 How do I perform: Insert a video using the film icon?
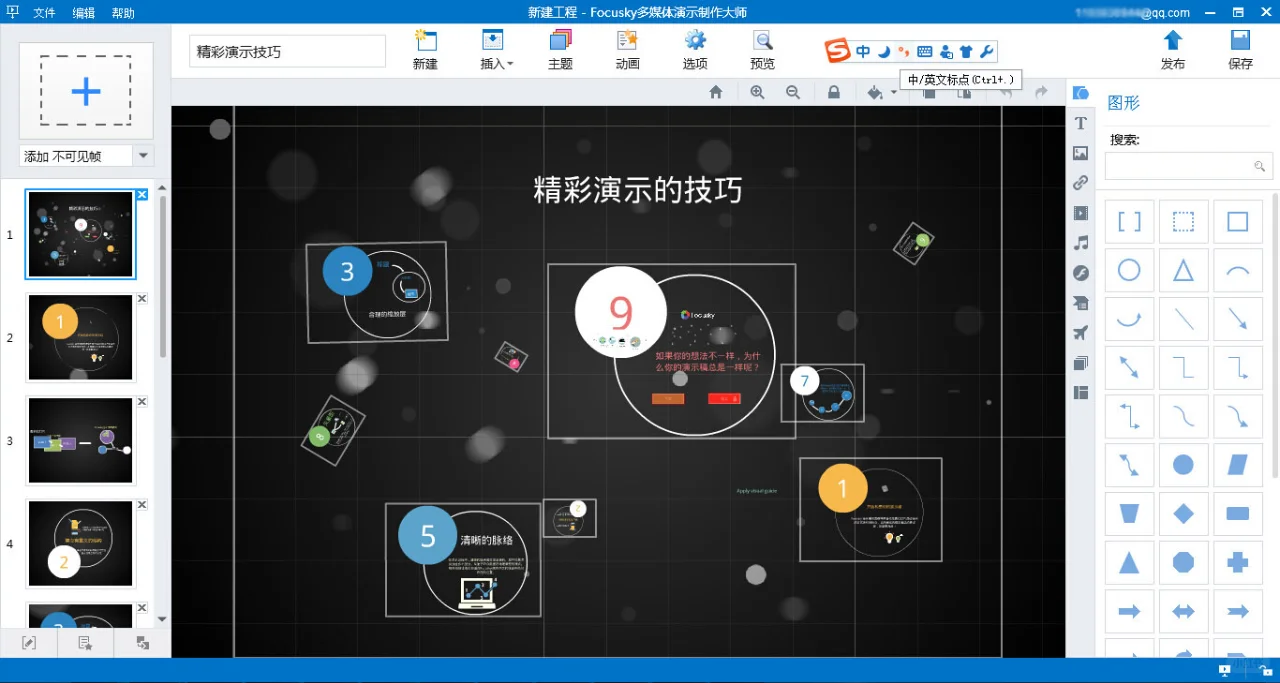1081,213
